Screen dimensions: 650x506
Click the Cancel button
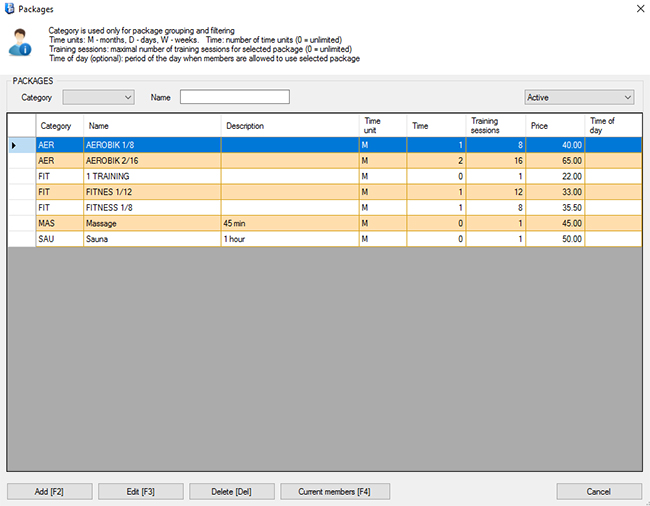tap(599, 491)
